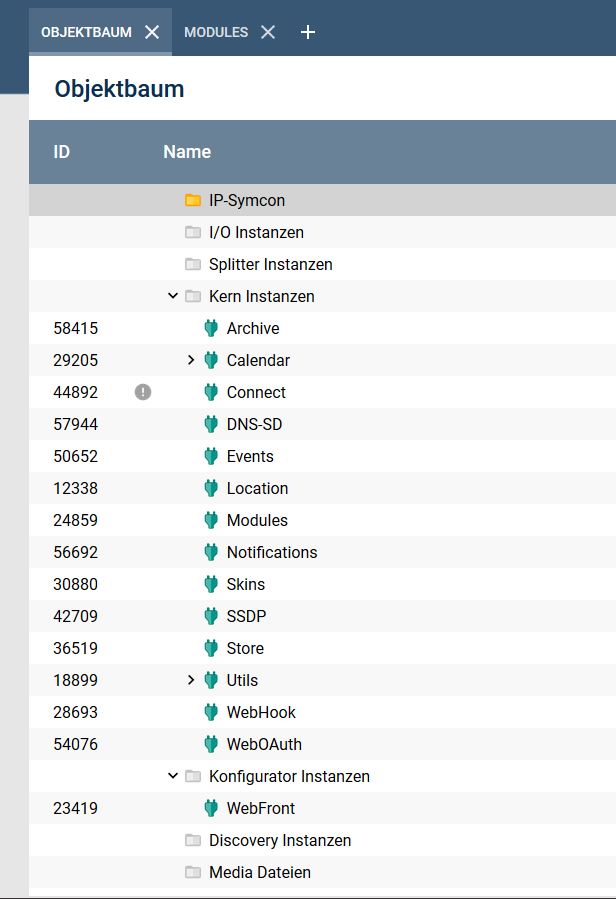Select the SSDP row name
This screenshot has width=616, height=899.
(246, 616)
